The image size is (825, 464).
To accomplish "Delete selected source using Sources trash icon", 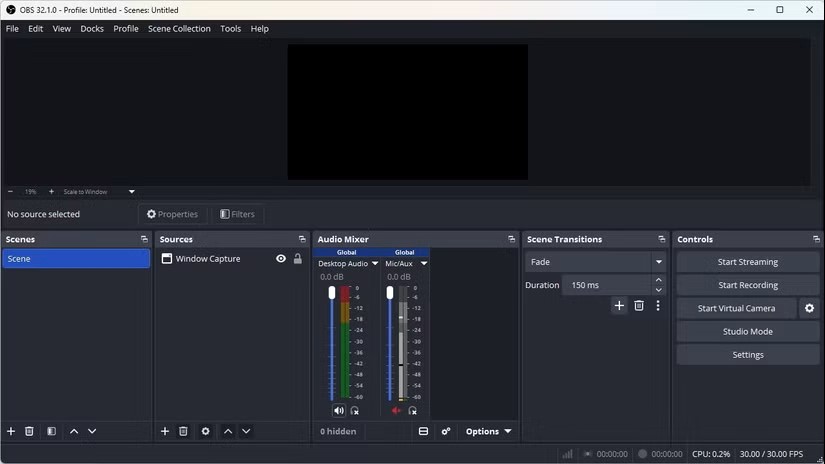I will 183,431.
